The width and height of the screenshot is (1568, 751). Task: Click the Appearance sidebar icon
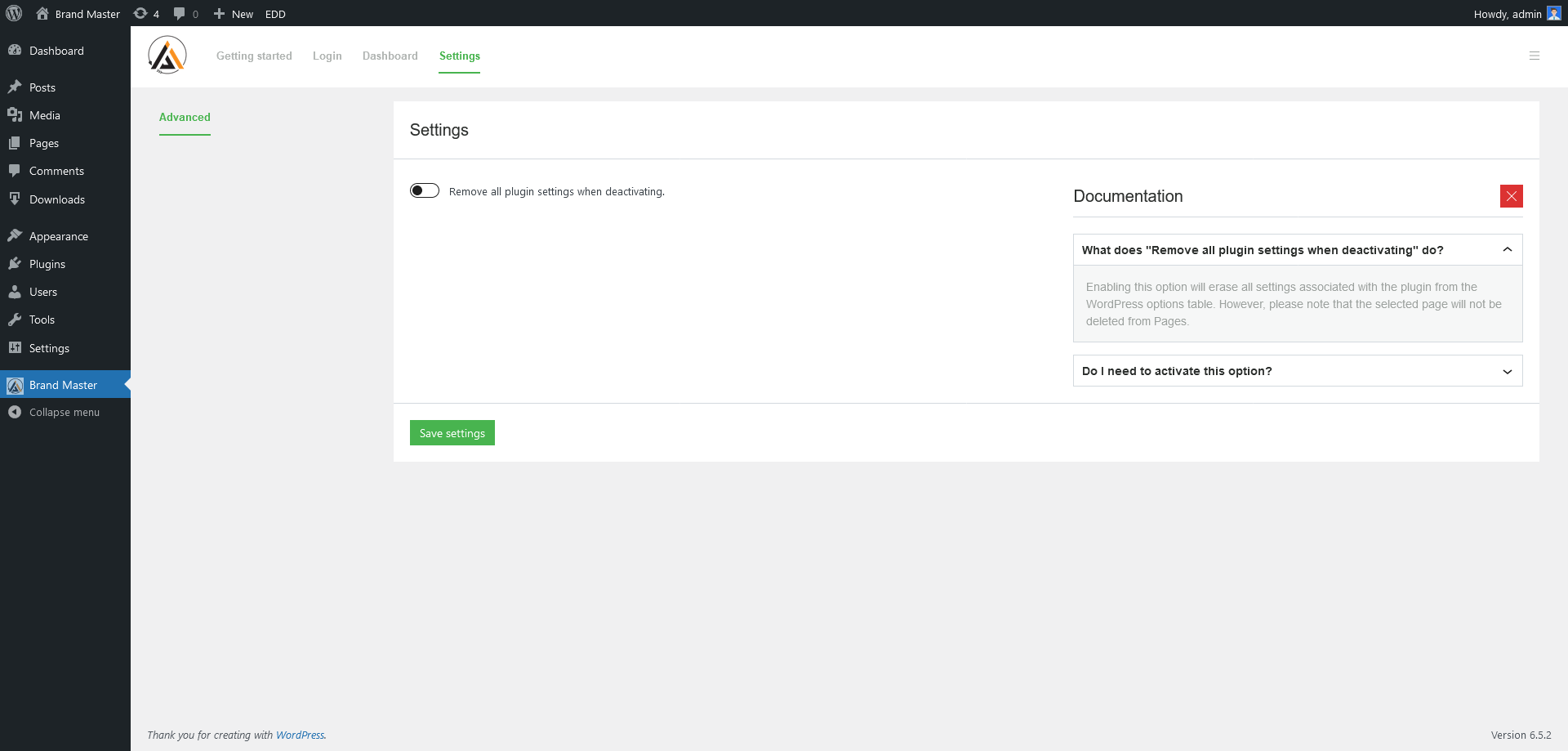click(16, 235)
